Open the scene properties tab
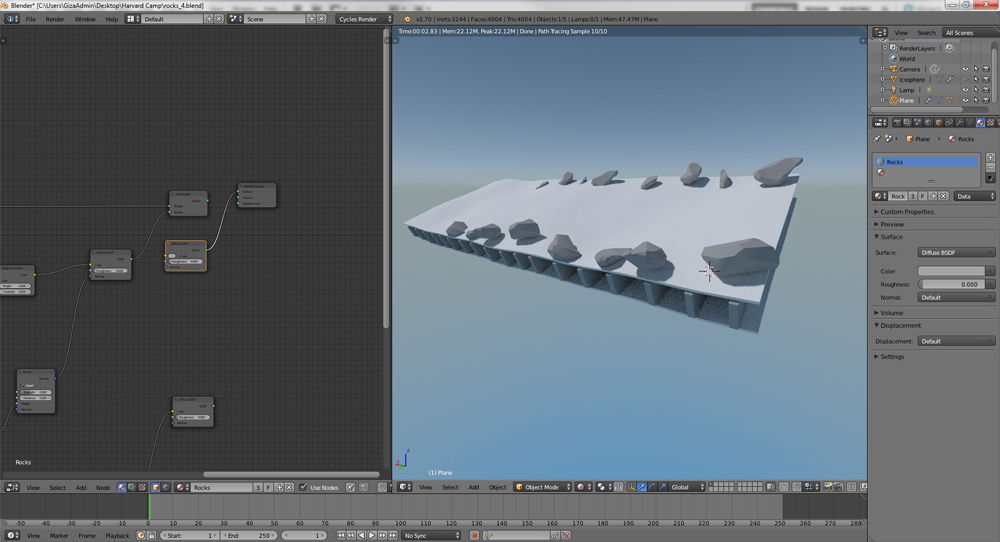This screenshot has width=1000, height=542. click(x=918, y=122)
